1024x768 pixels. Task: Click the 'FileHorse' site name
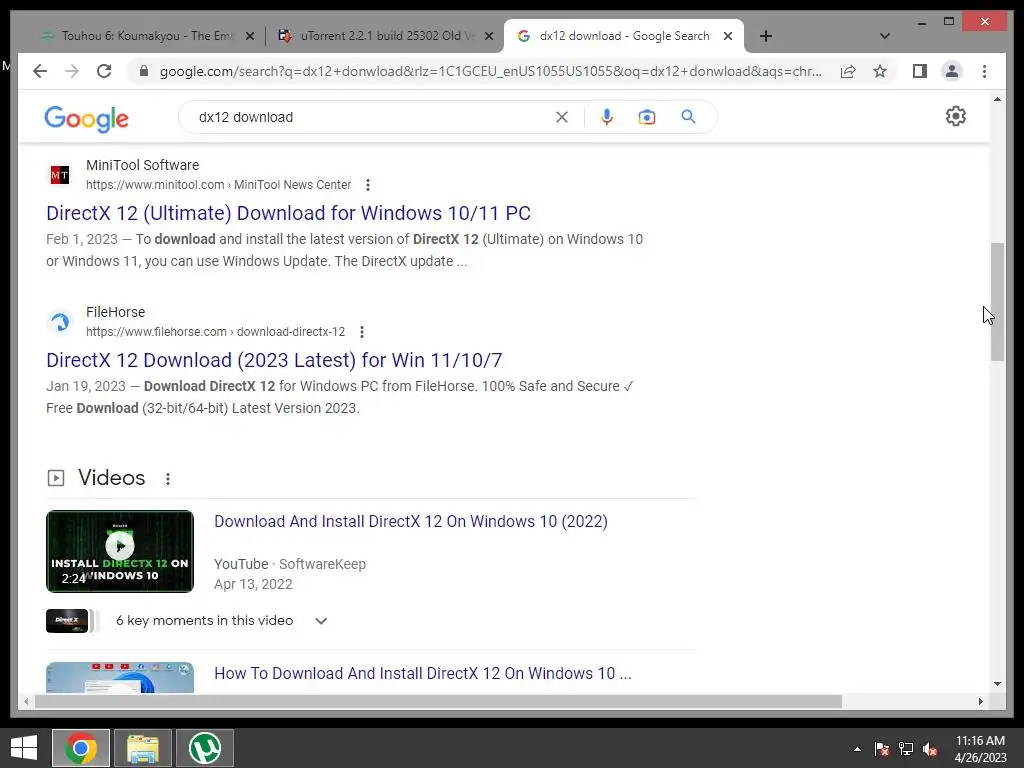[x=116, y=312]
